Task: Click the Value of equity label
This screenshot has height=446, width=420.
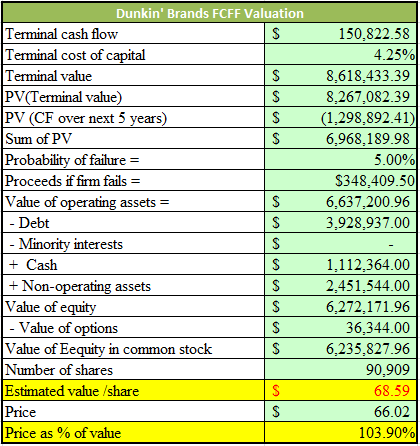Action: tap(51, 307)
